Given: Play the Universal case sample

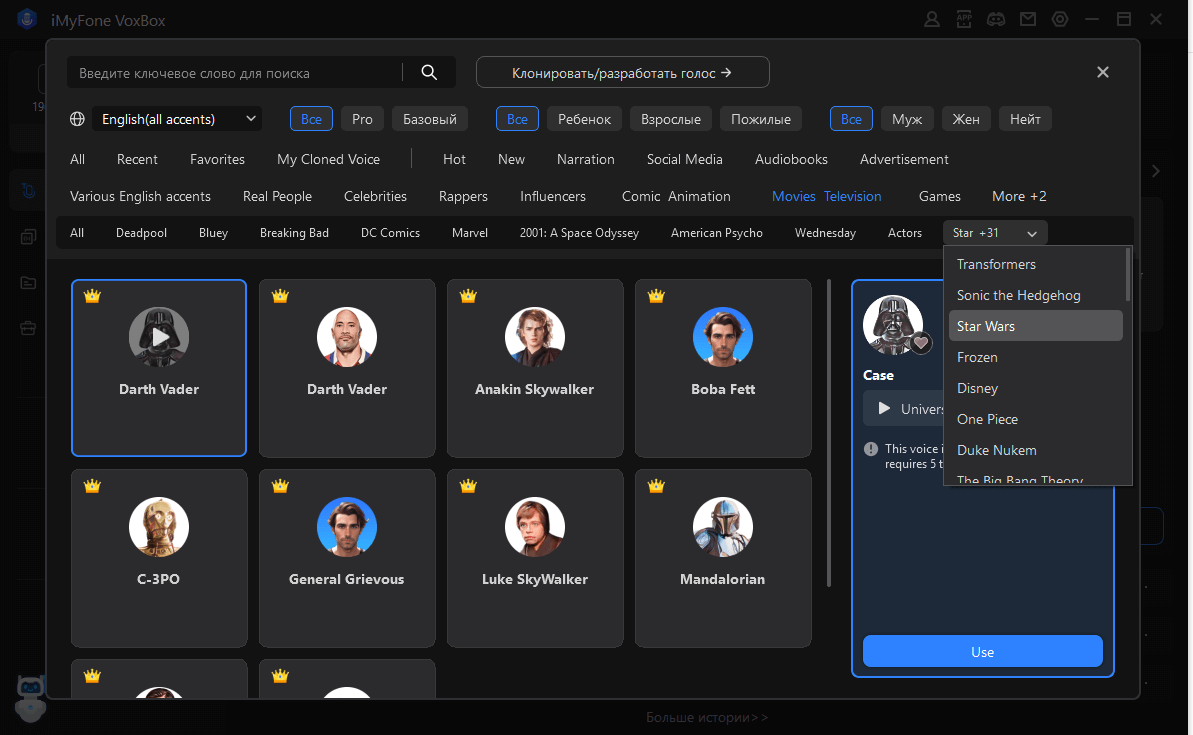Looking at the screenshot, I should [x=884, y=409].
